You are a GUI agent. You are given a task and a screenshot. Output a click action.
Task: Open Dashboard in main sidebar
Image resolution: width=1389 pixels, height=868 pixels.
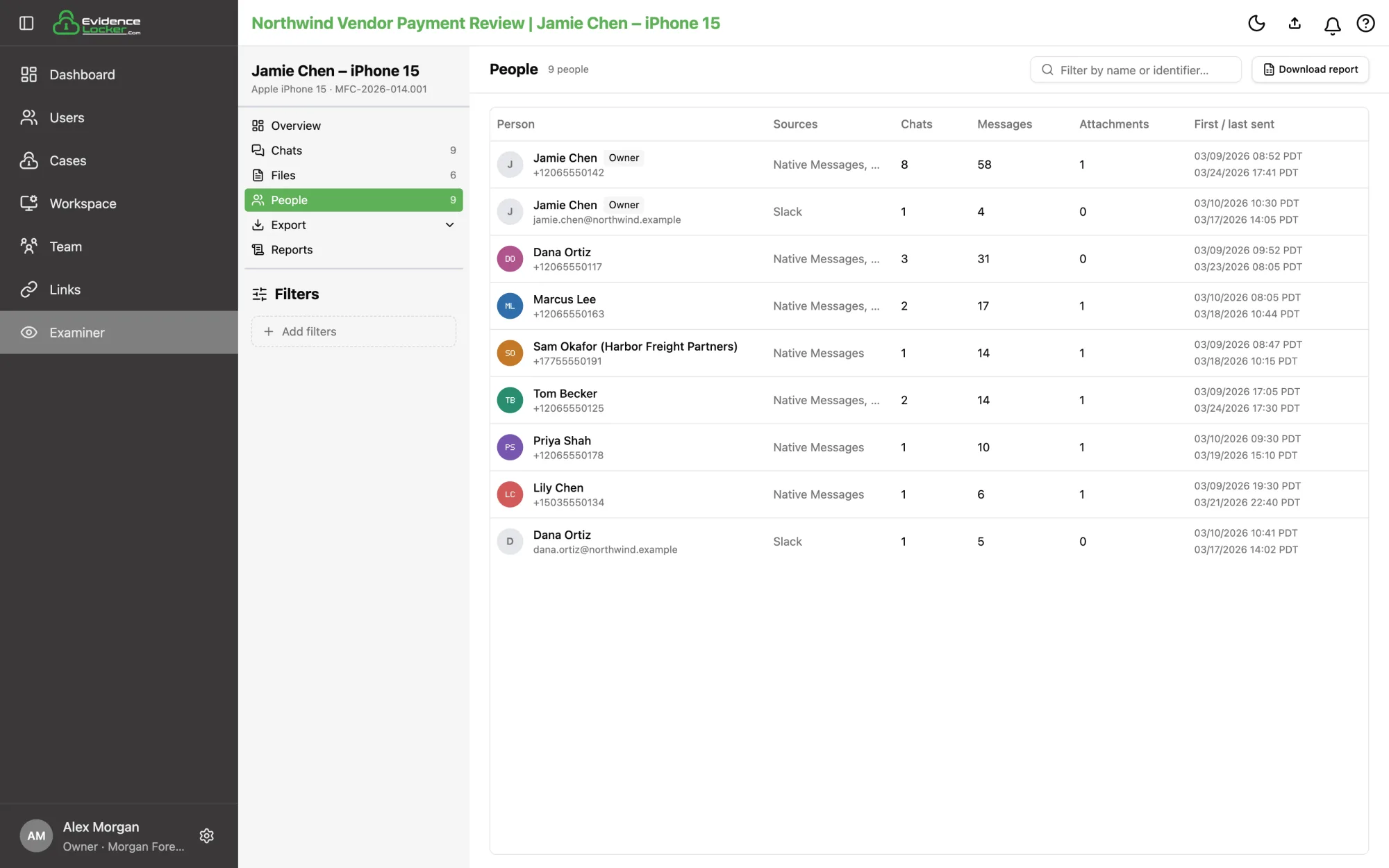click(x=119, y=74)
